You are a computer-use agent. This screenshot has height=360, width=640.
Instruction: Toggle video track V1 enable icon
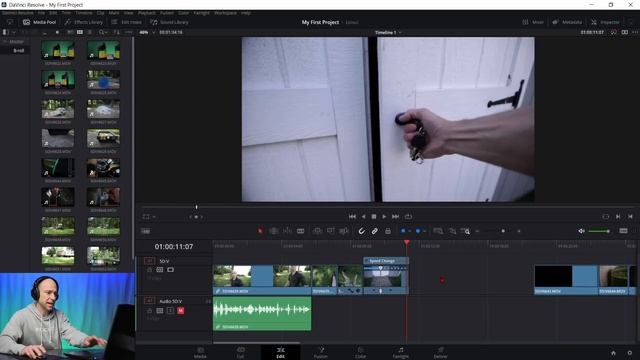coord(171,270)
